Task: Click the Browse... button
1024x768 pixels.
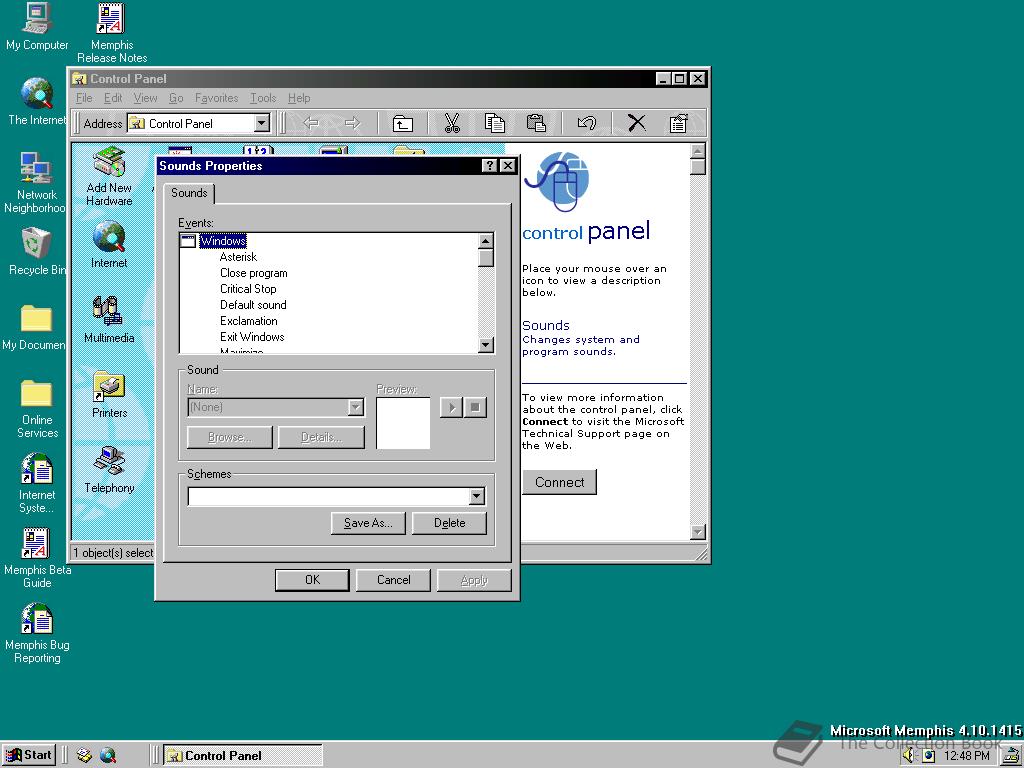Action: coord(229,438)
